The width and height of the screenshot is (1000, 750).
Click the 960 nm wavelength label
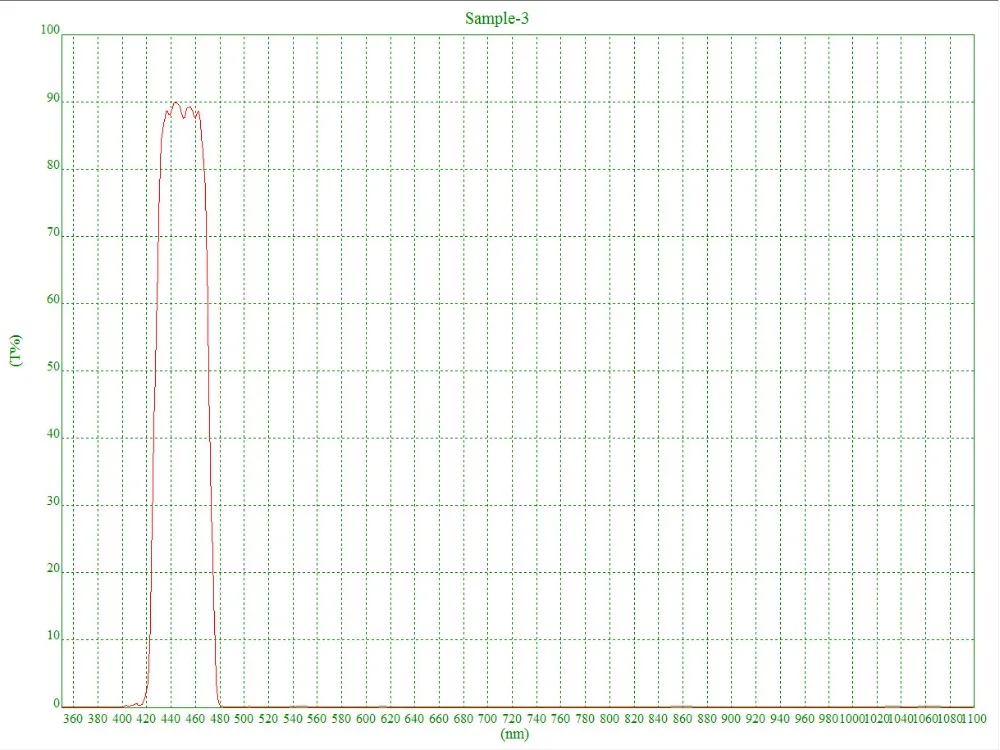[804, 719]
